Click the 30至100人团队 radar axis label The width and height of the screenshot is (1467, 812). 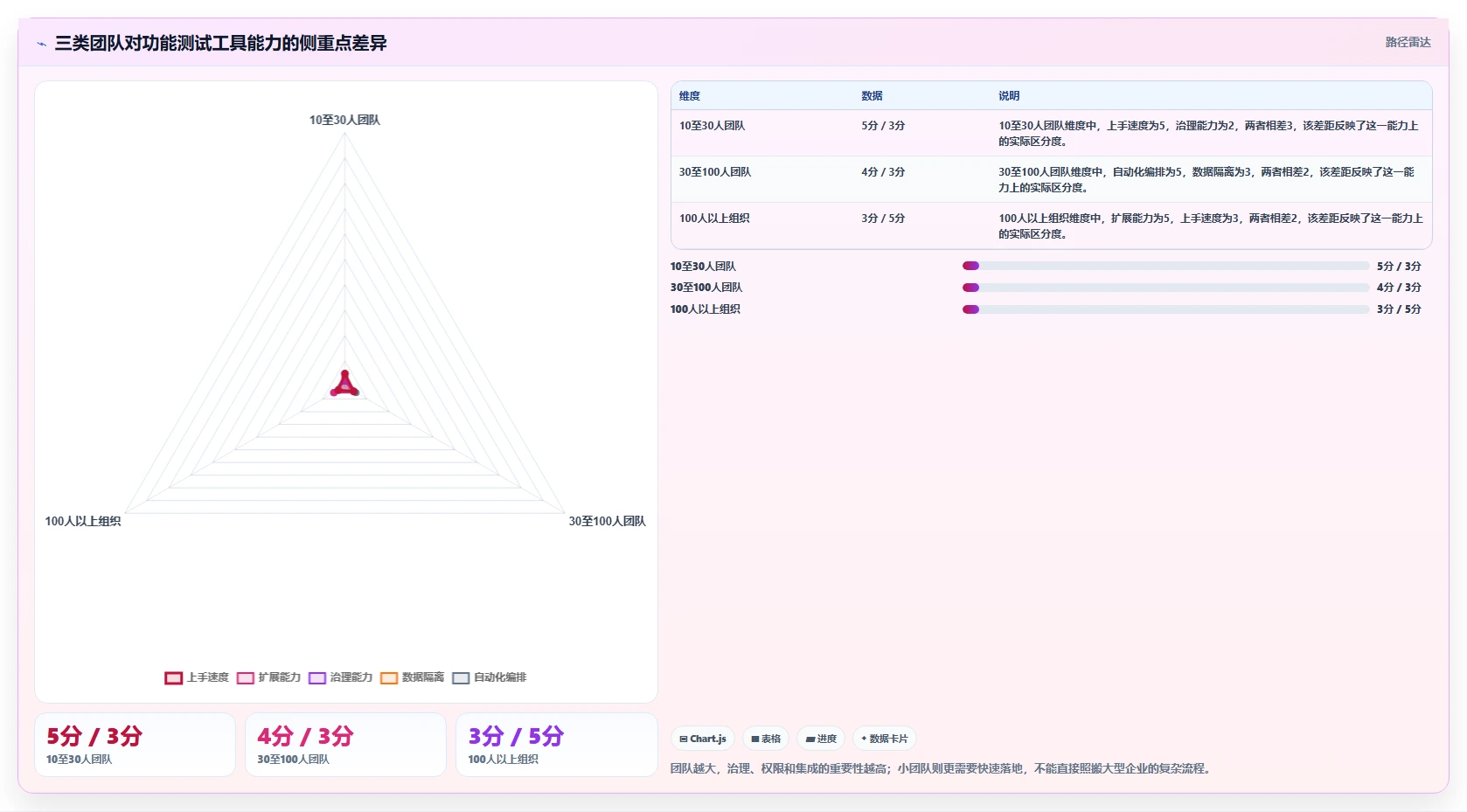point(607,521)
